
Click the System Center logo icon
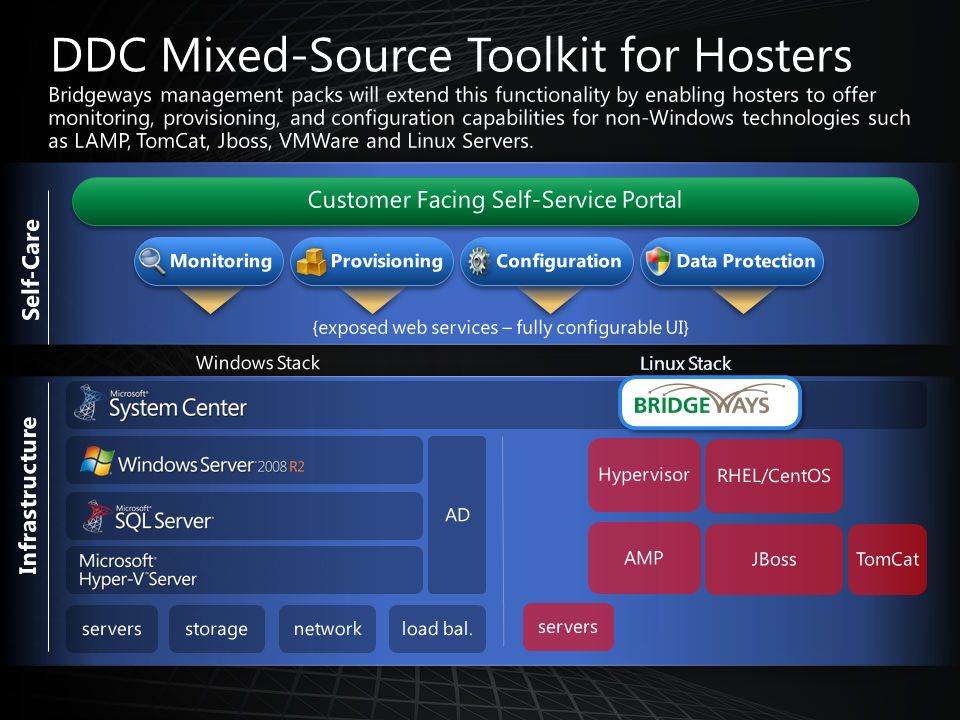tap(88, 403)
